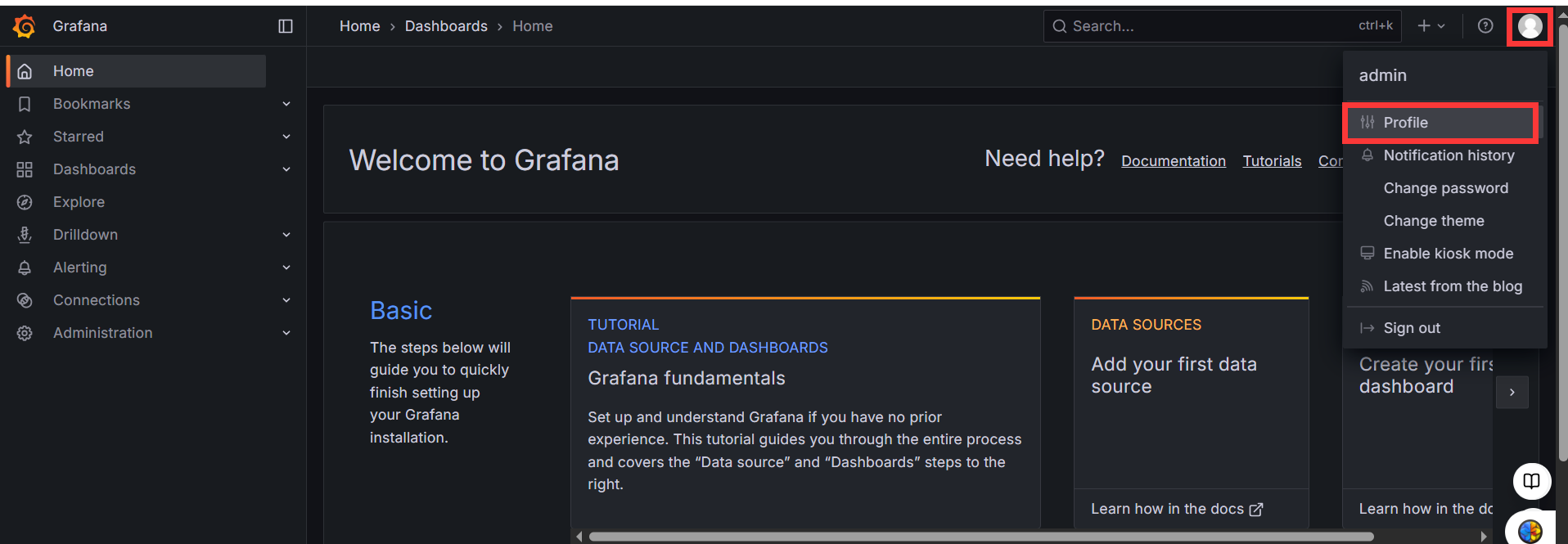Click the external link icon beside docs
The height and width of the screenshot is (544, 1568).
coord(1256,510)
